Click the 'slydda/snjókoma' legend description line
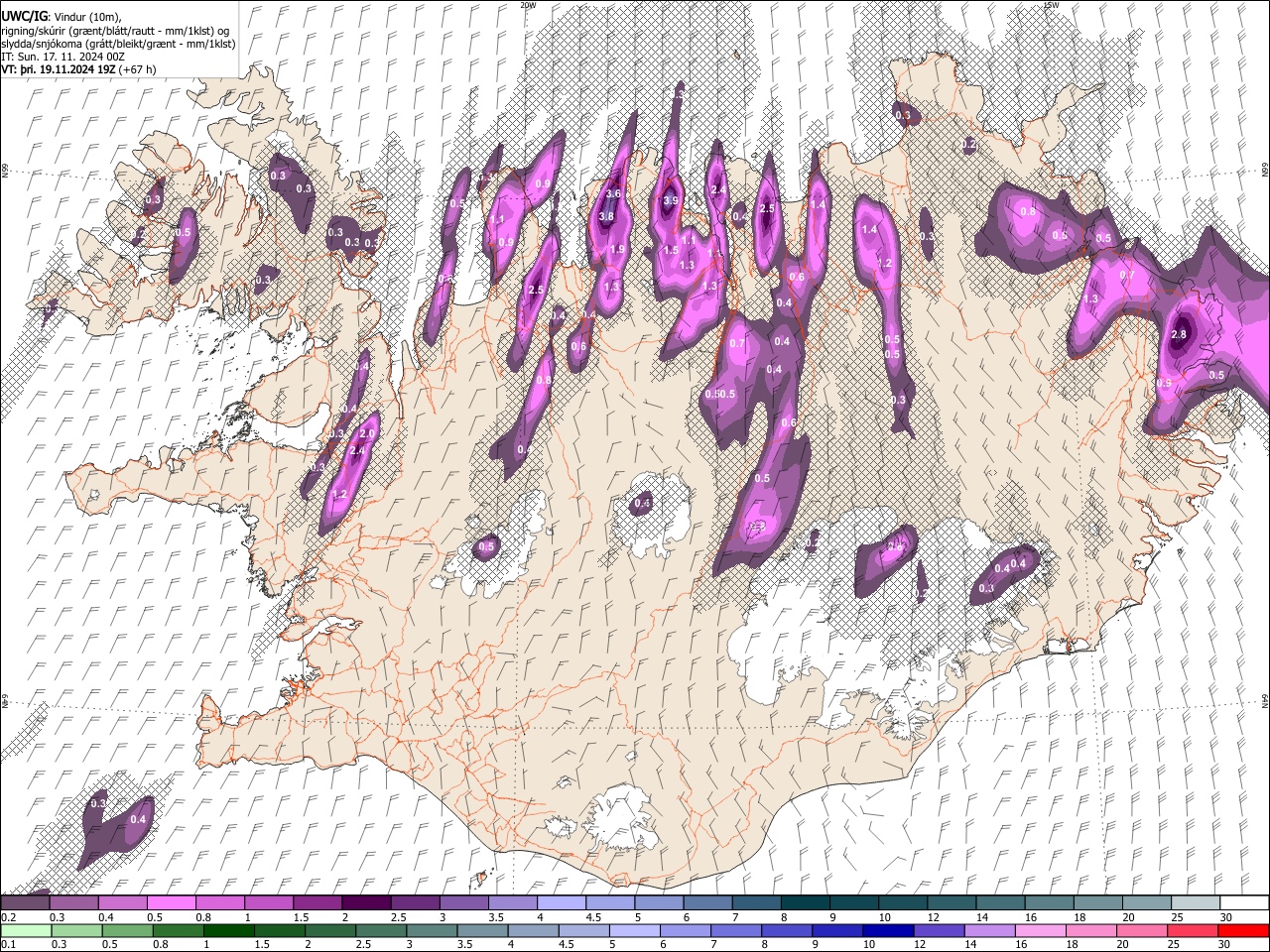Image resolution: width=1270 pixels, height=952 pixels. point(118,44)
